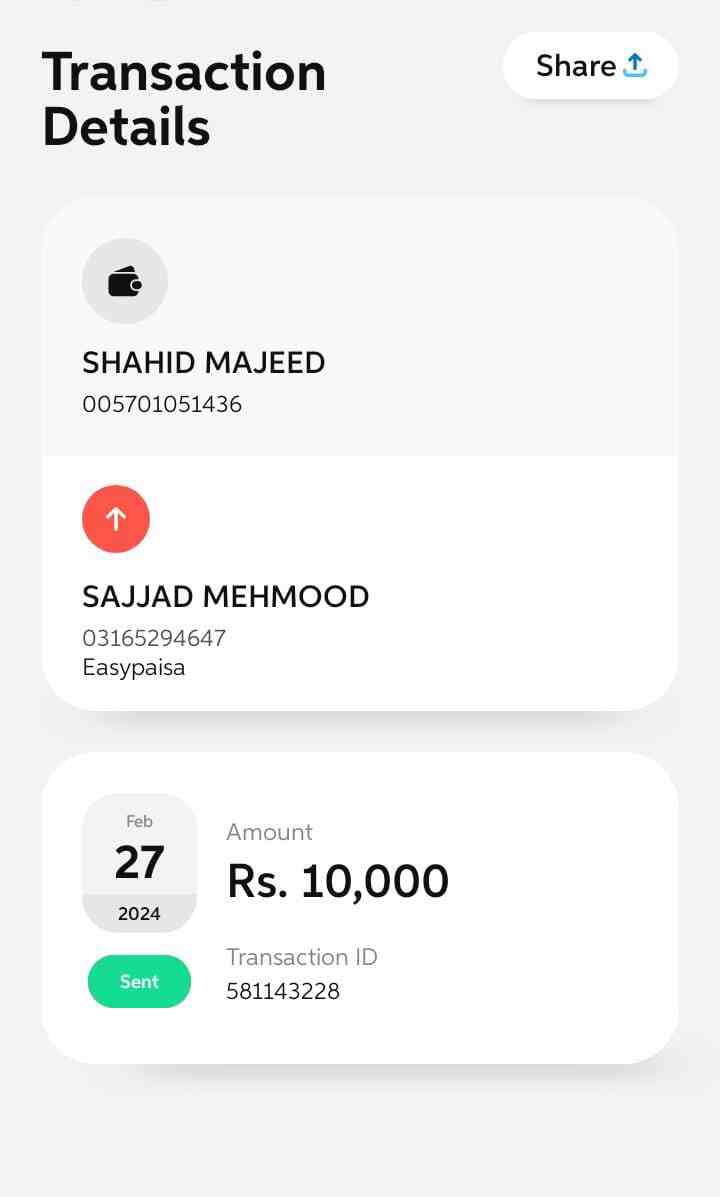
Task: Tap the day number 27
Action: click(139, 863)
